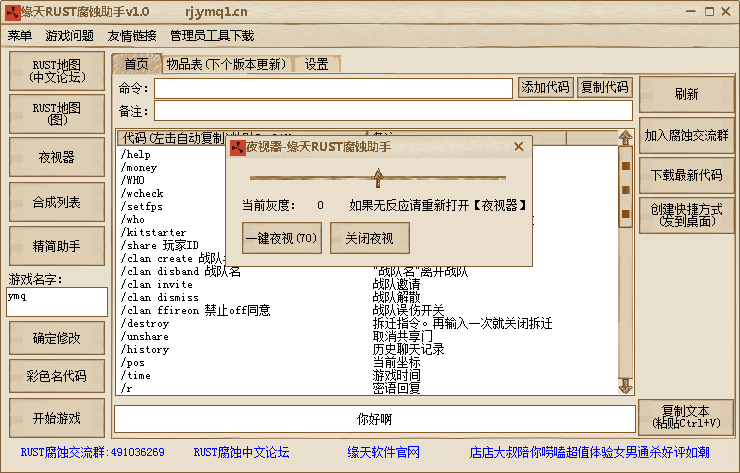The width and height of the screenshot is (740, 473).
Task: Open the 合成列表 button
Action: 57,202
